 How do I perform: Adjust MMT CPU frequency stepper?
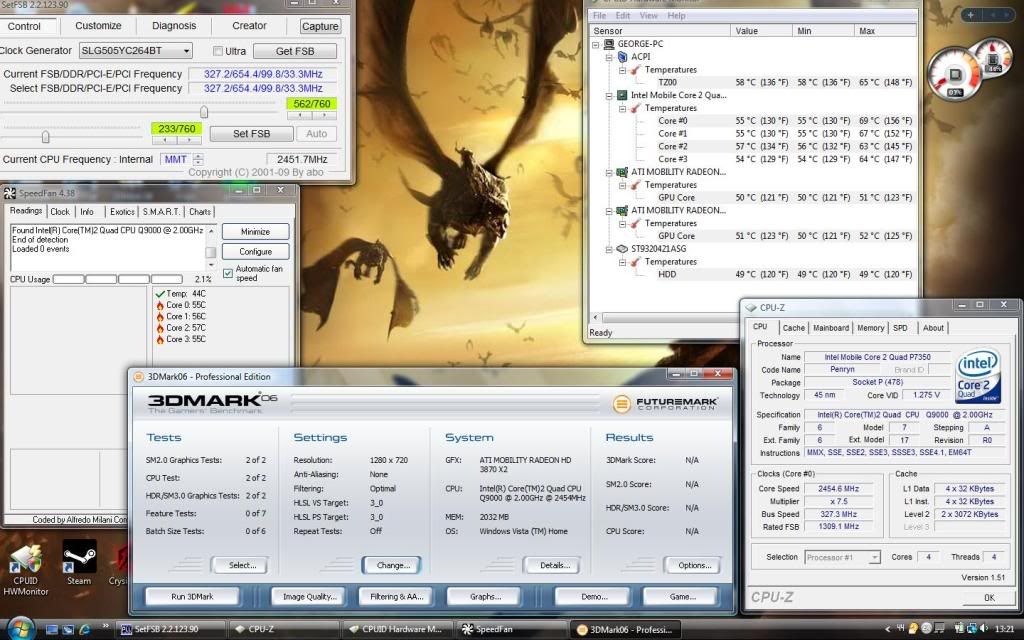198,159
